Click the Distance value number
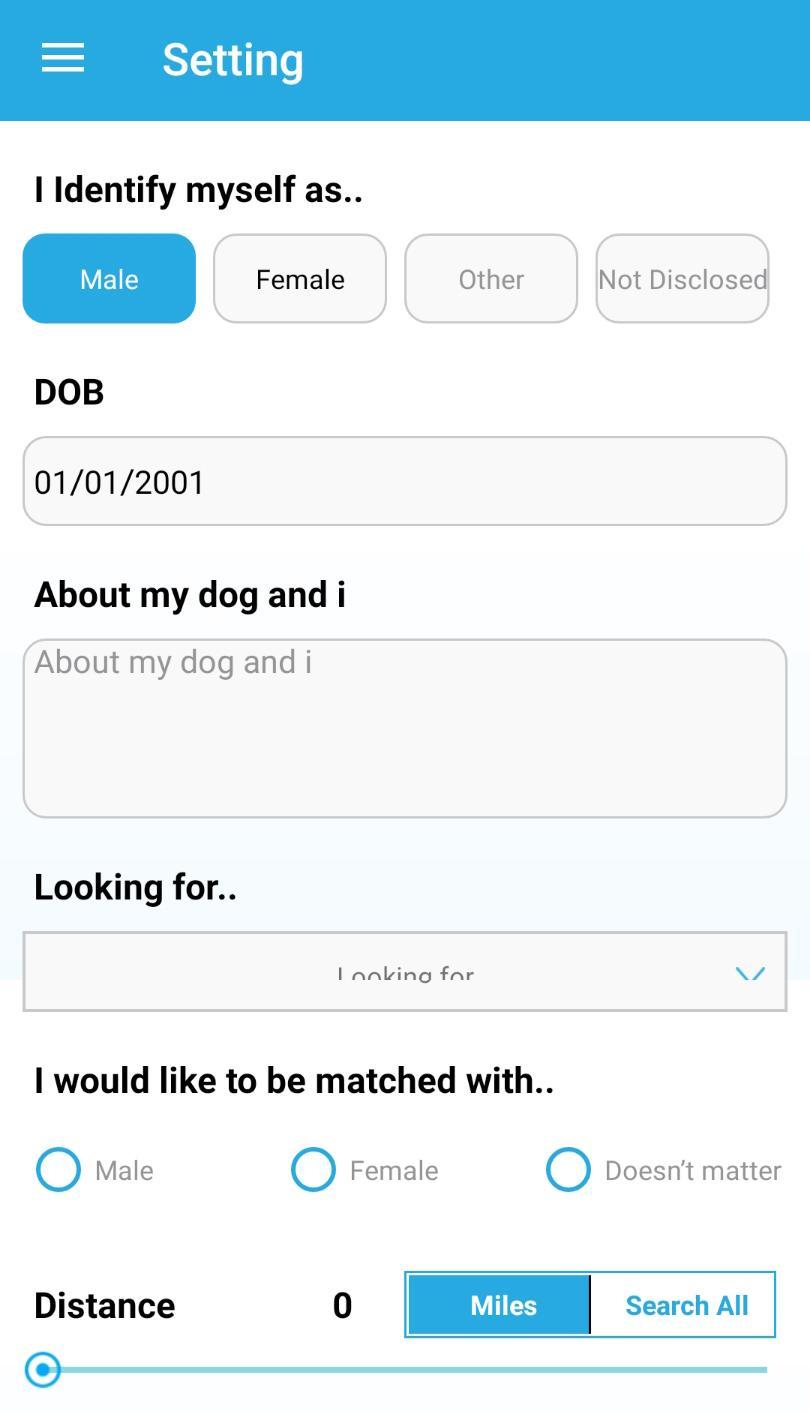 [342, 1305]
